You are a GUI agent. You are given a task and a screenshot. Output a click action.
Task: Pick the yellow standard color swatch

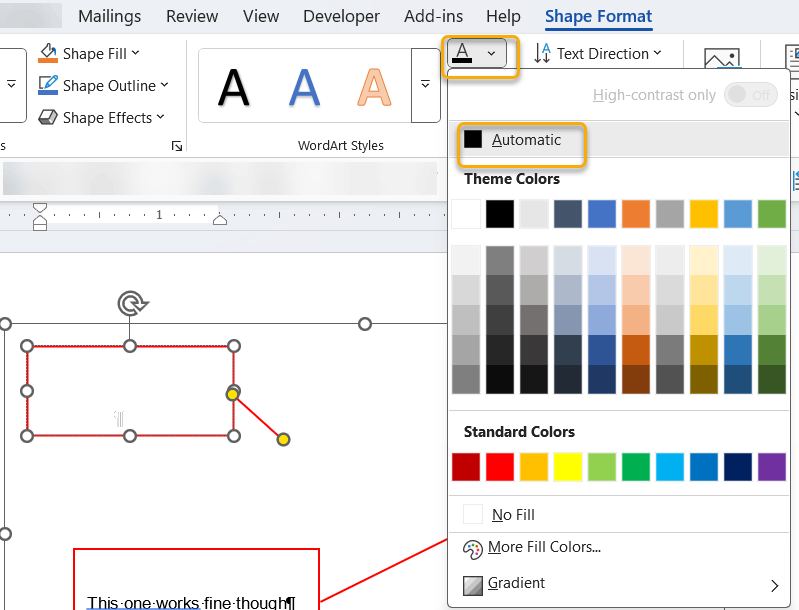click(568, 467)
